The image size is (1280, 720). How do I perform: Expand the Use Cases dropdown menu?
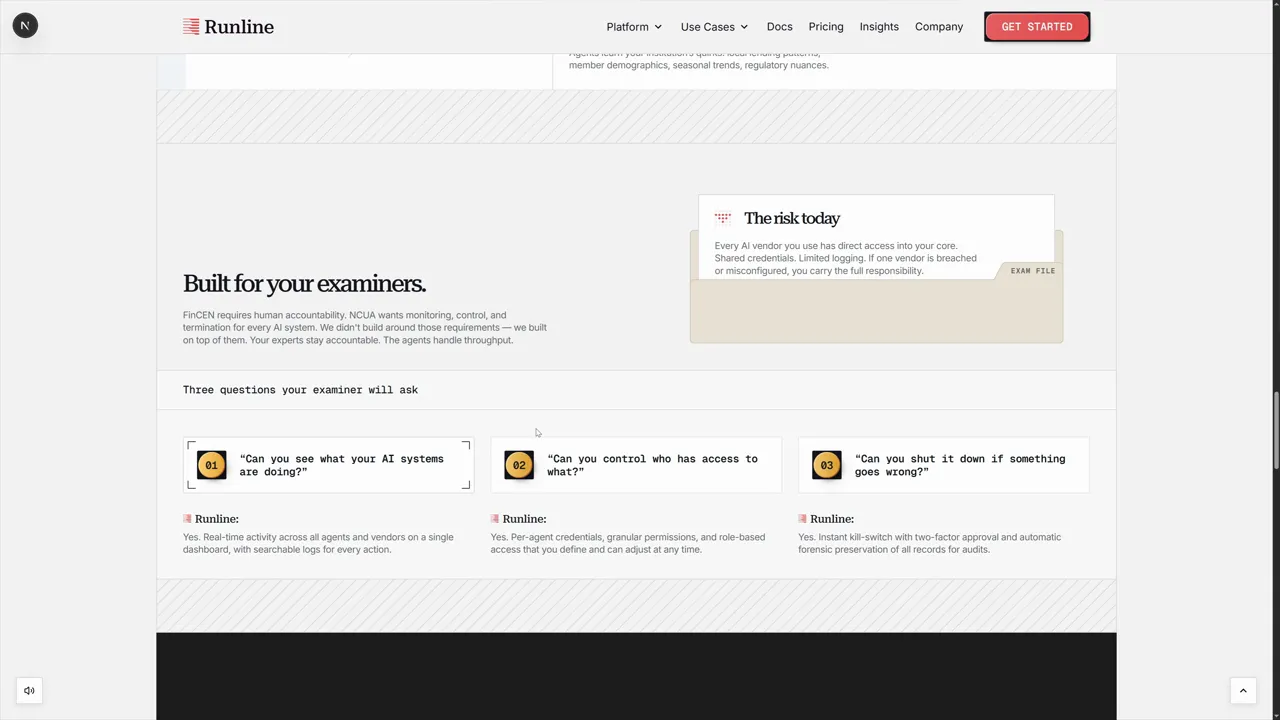click(714, 27)
